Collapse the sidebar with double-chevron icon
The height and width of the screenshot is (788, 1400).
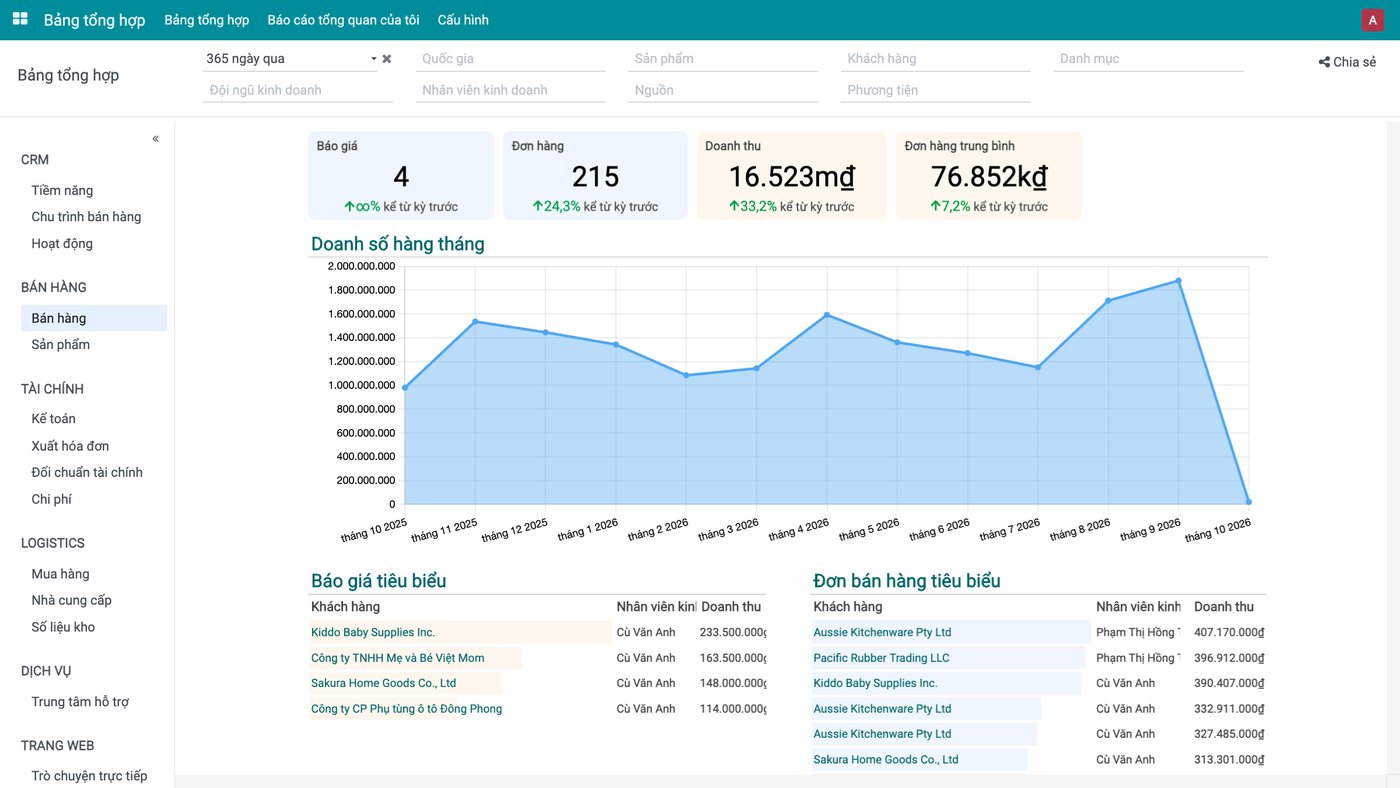pos(155,139)
